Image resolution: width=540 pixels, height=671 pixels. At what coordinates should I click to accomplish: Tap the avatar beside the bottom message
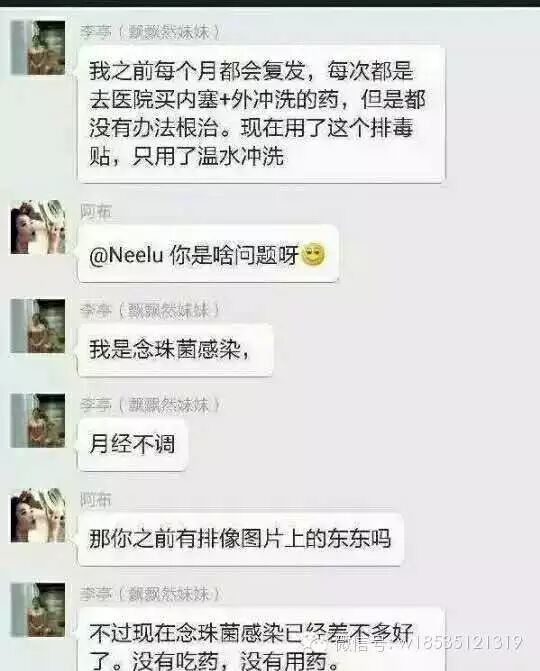(38, 610)
